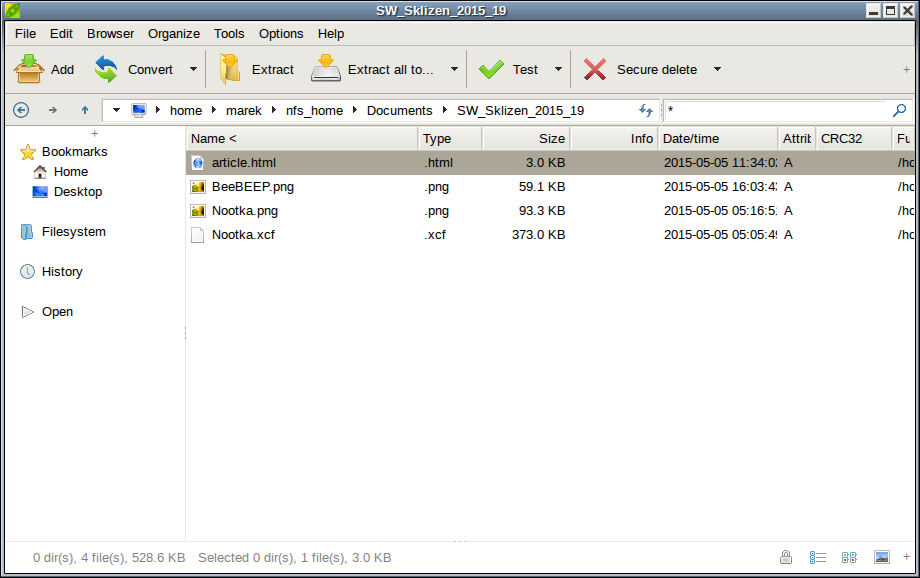Click the image preview icon in status bar
Screen dimensions: 920x578
pos(881,557)
